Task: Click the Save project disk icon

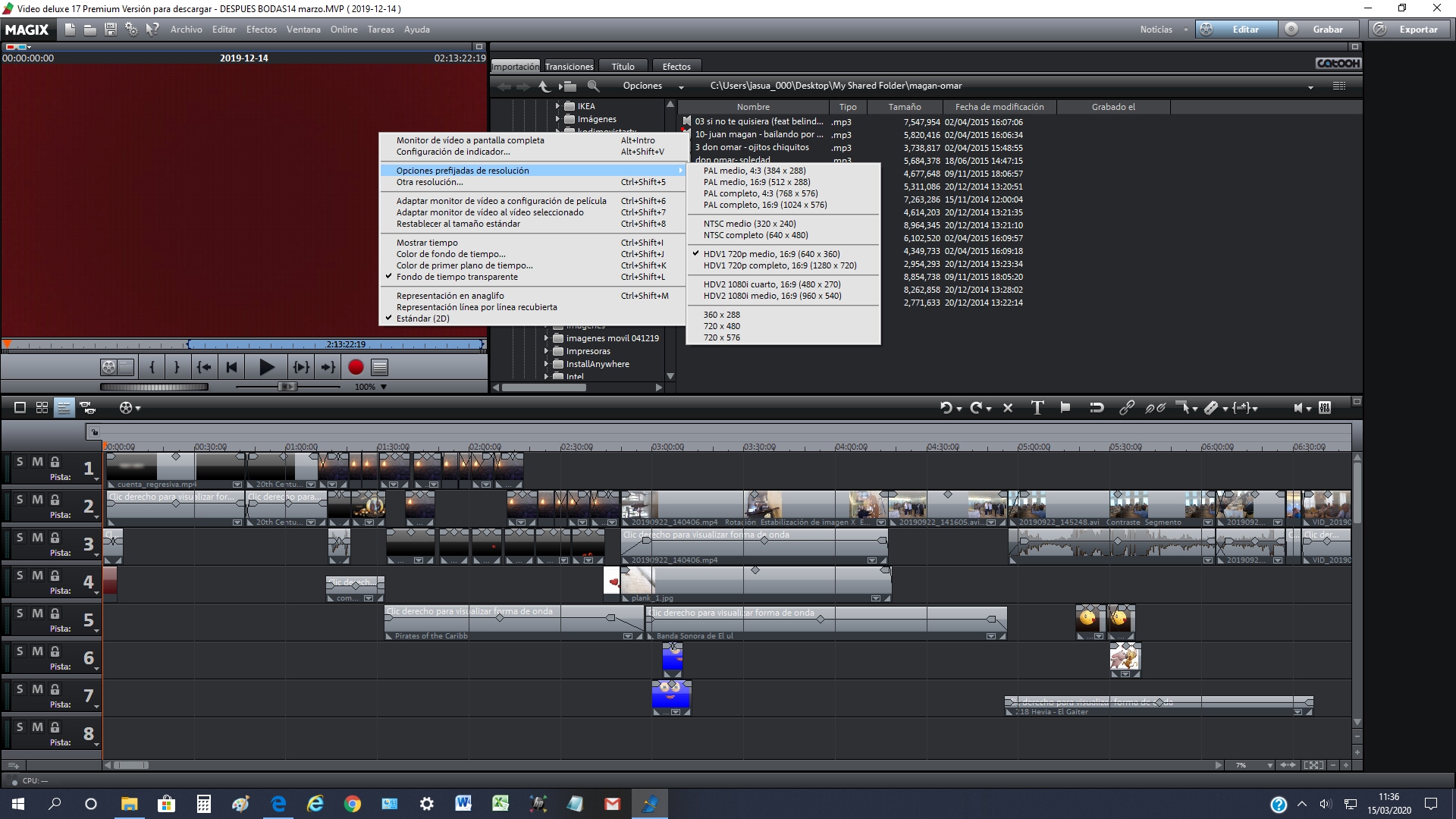Action: tap(110, 30)
